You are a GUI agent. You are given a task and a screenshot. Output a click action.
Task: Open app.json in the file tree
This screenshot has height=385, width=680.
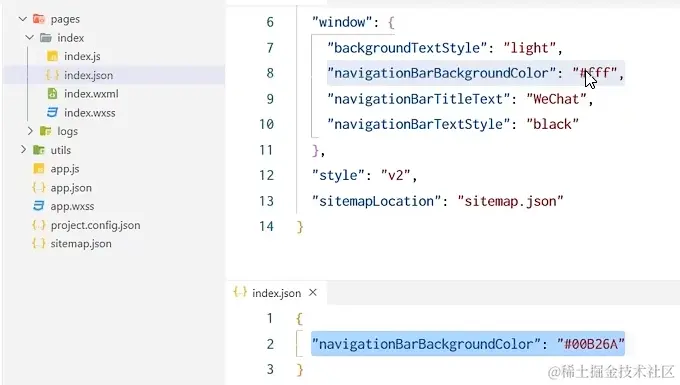pos(71,188)
